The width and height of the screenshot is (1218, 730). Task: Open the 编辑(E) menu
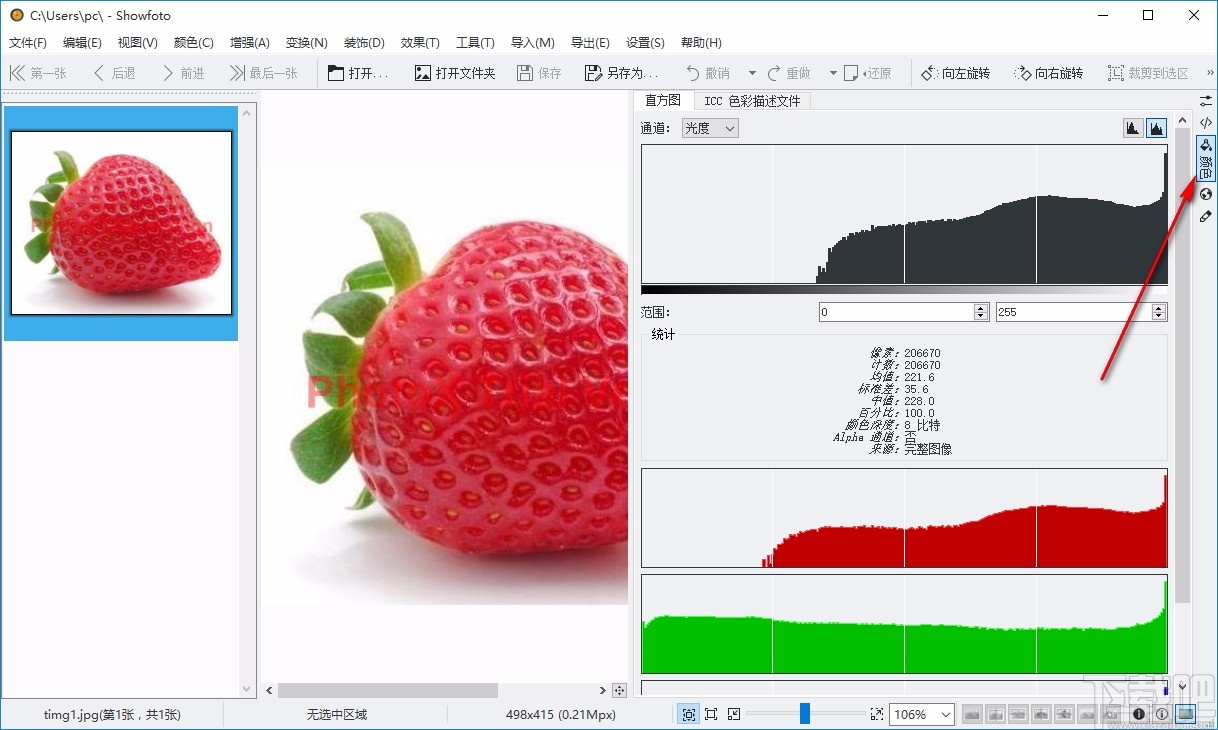click(82, 43)
